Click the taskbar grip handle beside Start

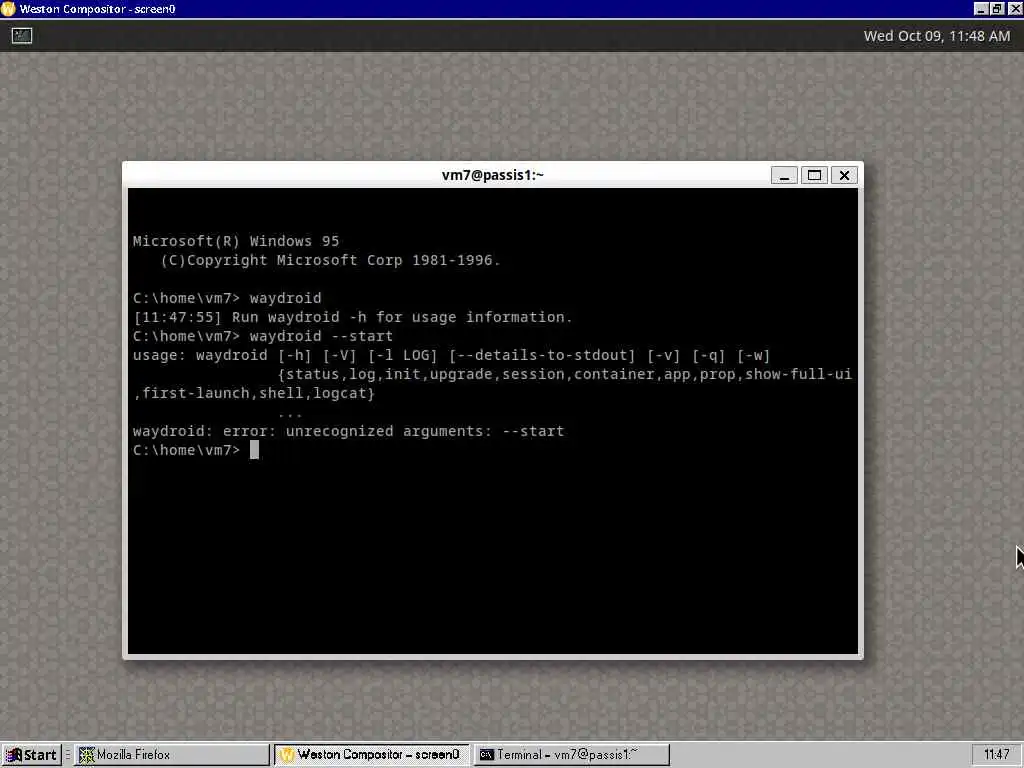[67, 755]
